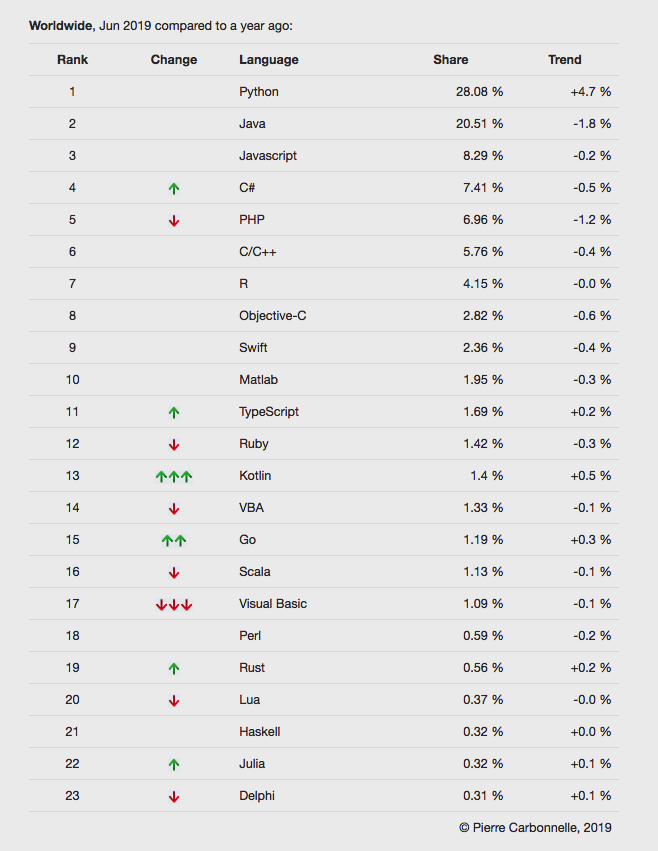This screenshot has width=658, height=851.
Task: Click the red down arrow beside Ruby
Action: tap(174, 444)
